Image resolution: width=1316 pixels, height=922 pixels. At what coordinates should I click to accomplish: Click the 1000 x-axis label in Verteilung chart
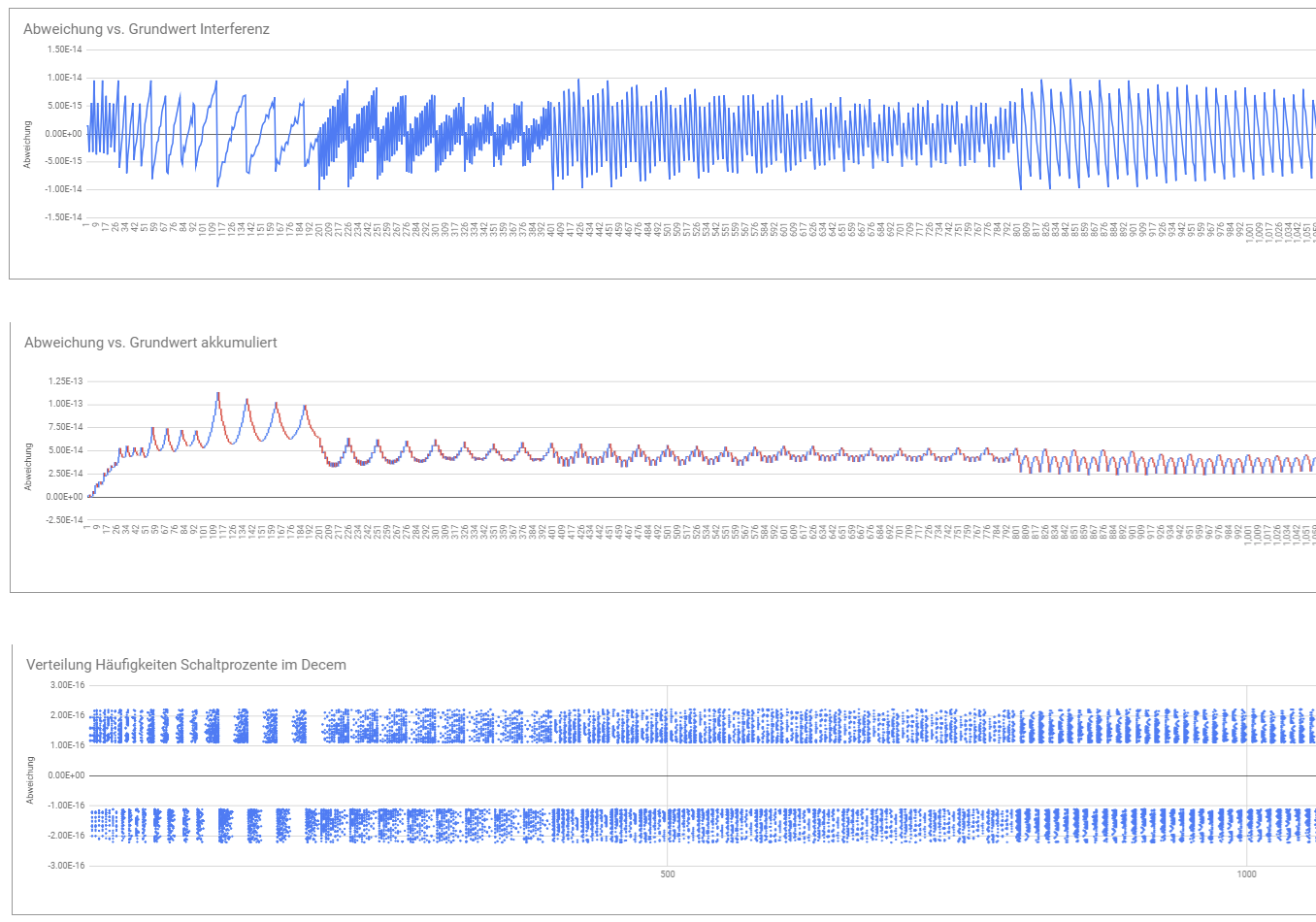[x=1246, y=874]
